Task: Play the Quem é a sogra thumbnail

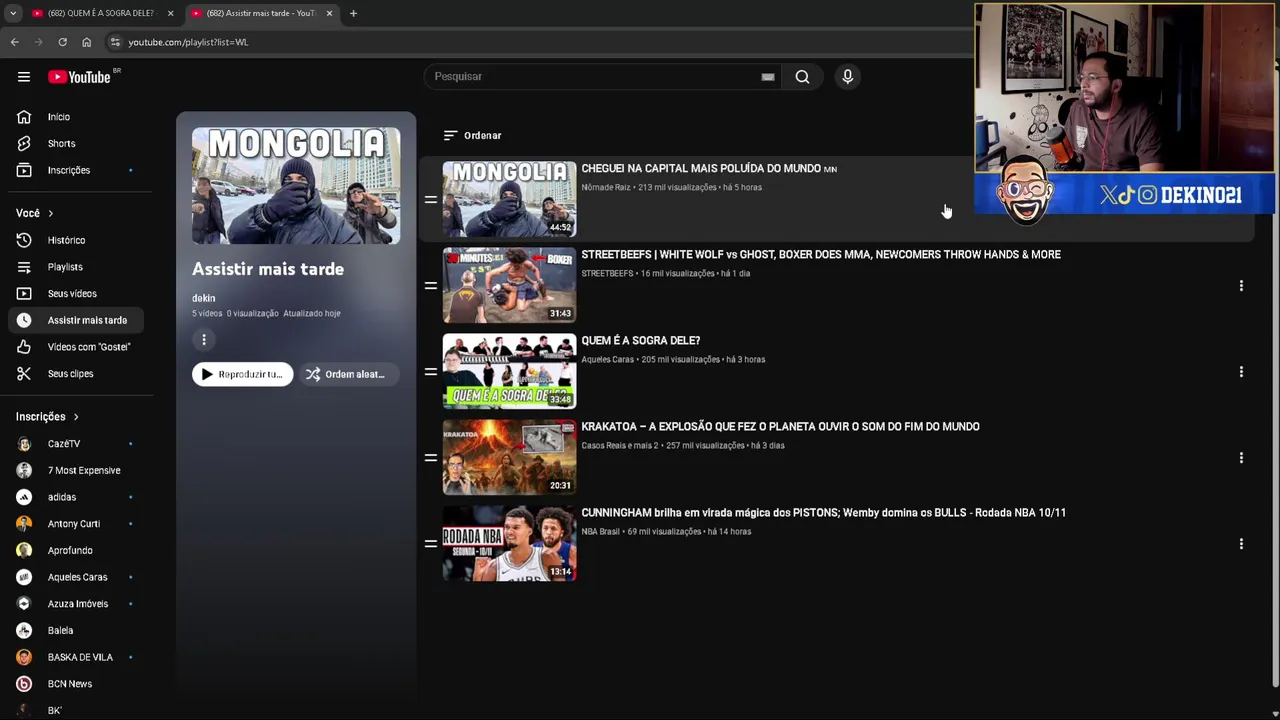Action: pyautogui.click(x=509, y=371)
